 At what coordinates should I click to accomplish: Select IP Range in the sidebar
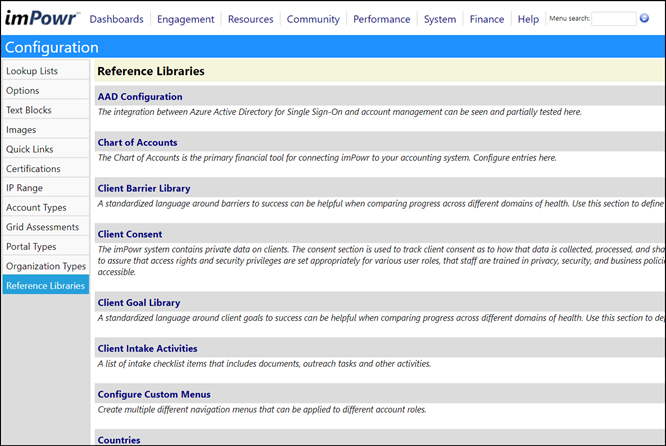tap(45, 188)
